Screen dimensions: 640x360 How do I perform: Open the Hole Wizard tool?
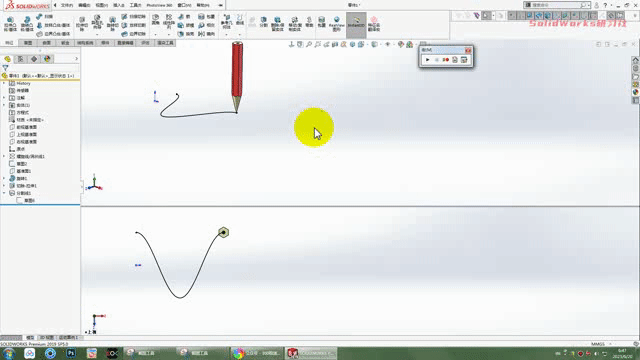tap(97, 22)
